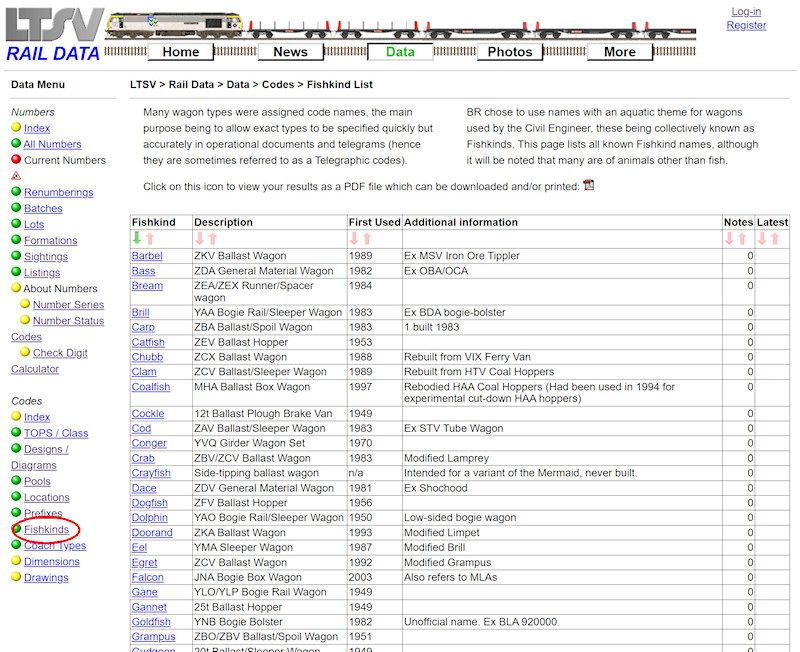Open the circled Fishkinds sidebar link
This screenshot has width=800, height=652.
45,529
